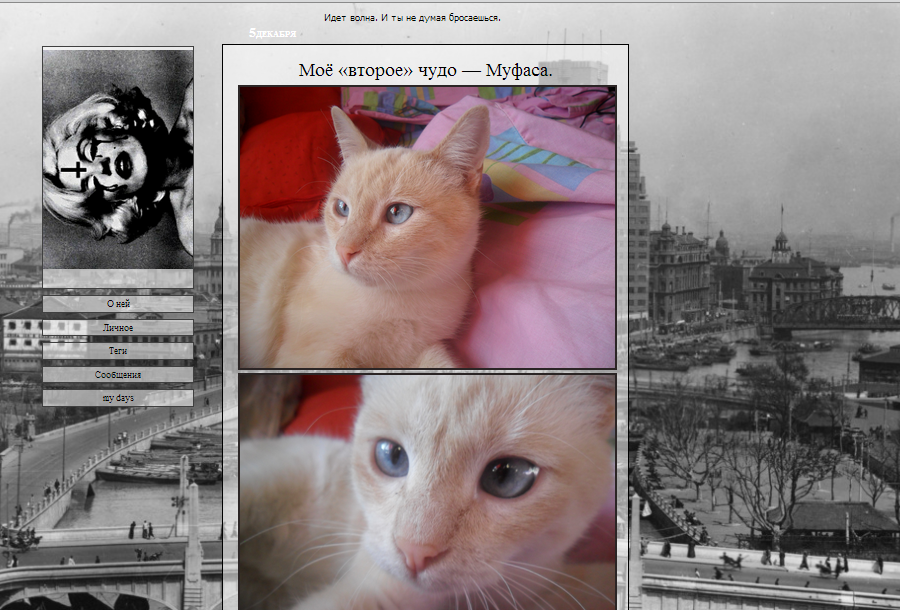Viewport: 900px width, 610px height.
Task: Open the first cat photo on pink blanket
Action: point(428,227)
